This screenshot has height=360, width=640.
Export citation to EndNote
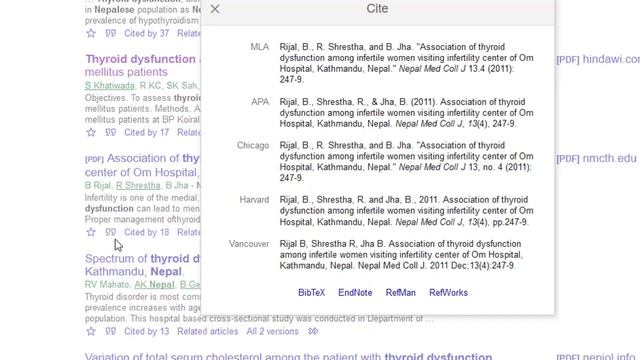click(355, 293)
